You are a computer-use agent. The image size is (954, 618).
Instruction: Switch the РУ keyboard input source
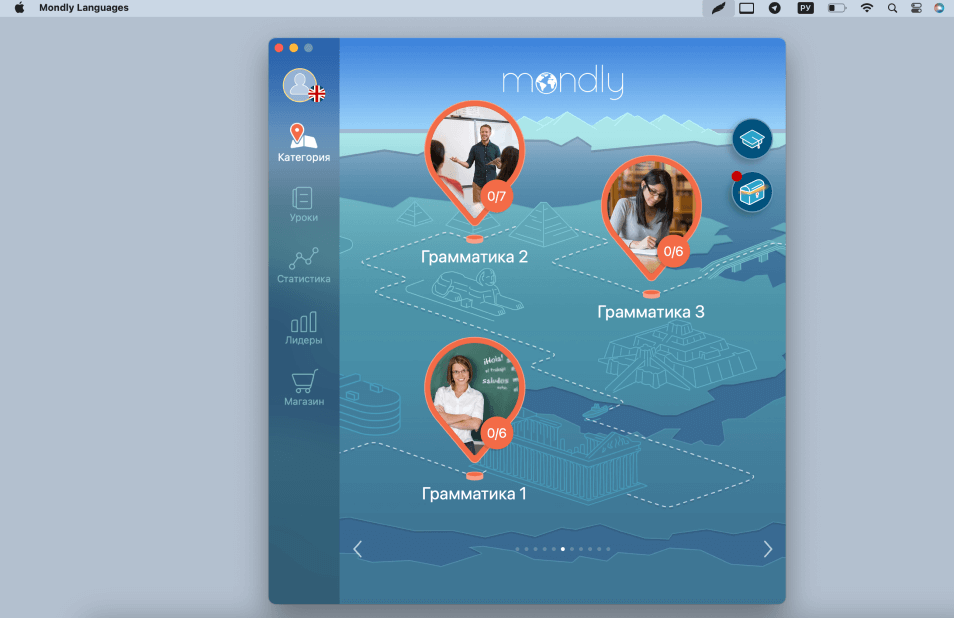(x=805, y=8)
